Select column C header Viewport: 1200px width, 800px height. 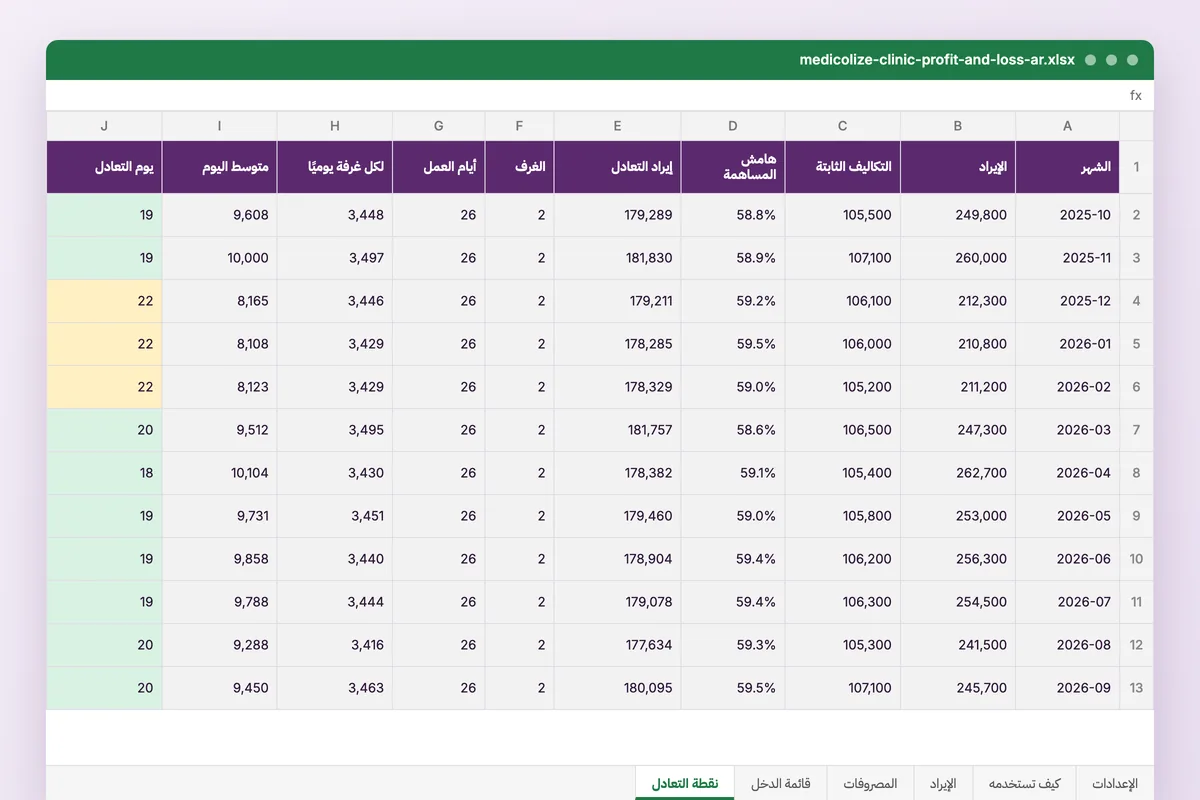843,126
